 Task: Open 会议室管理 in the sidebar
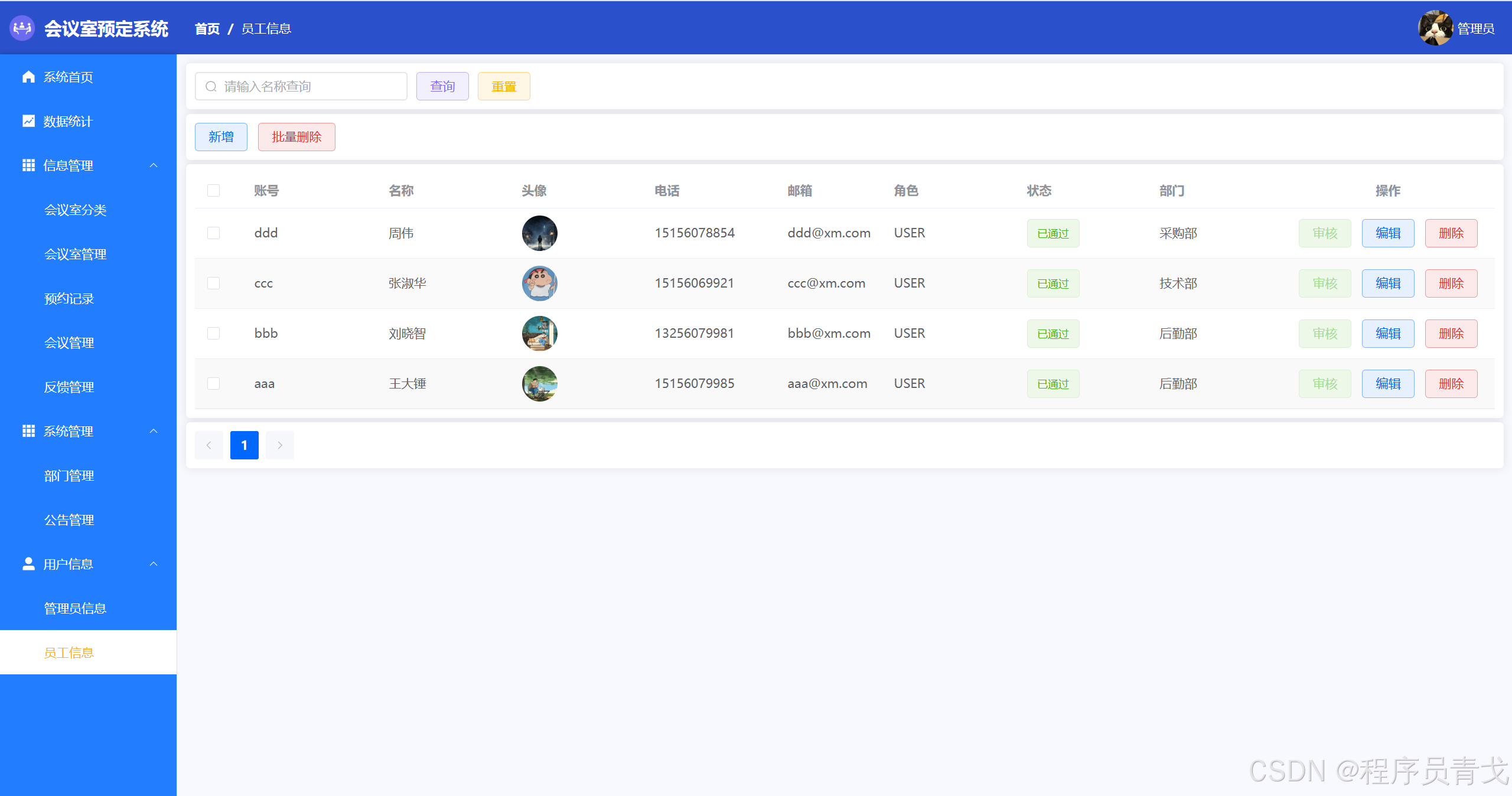[76, 255]
